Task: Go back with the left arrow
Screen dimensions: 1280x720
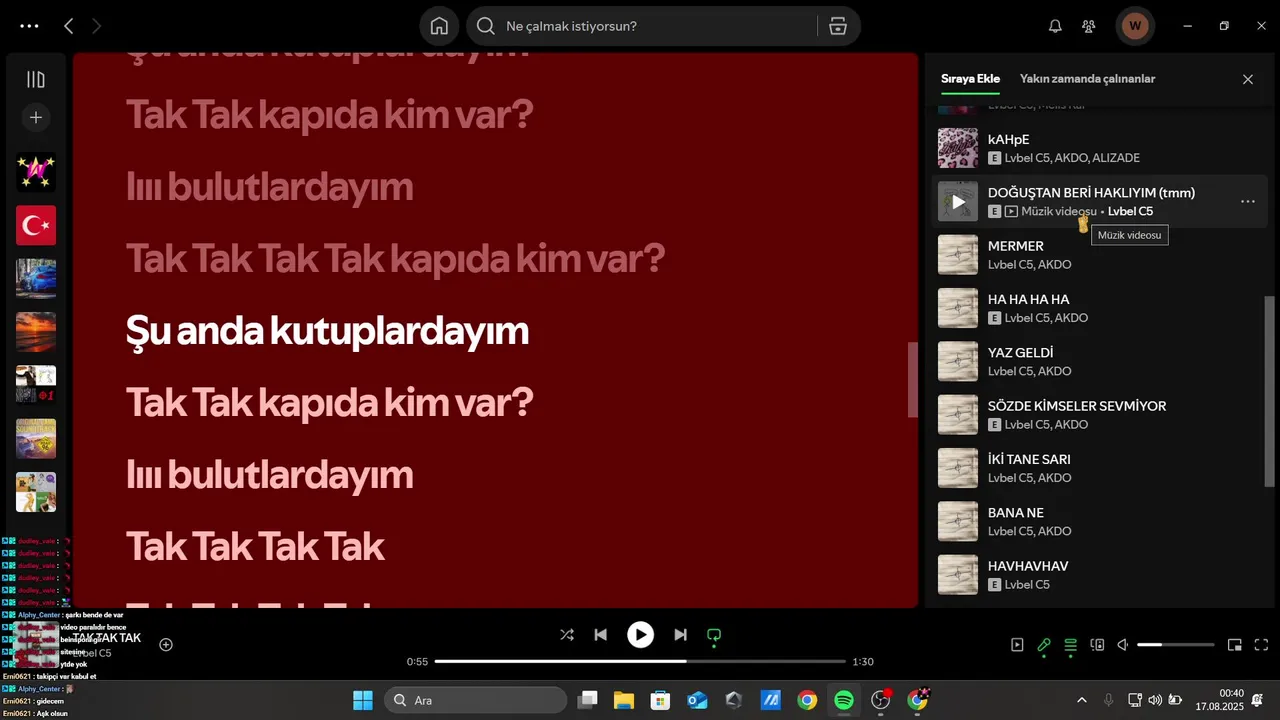Action: pyautogui.click(x=68, y=26)
